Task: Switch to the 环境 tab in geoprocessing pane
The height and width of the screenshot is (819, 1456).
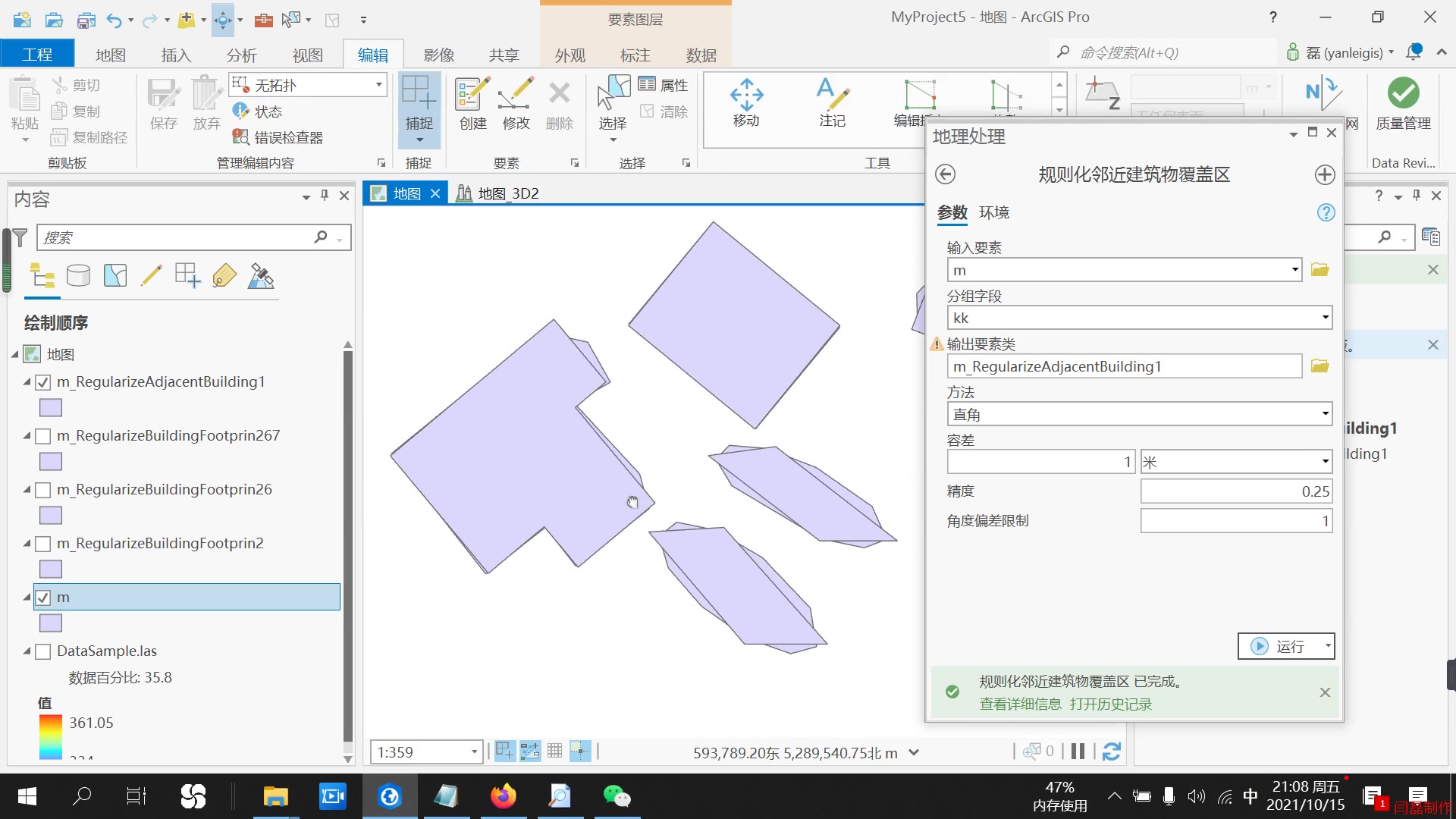Action: 994,212
